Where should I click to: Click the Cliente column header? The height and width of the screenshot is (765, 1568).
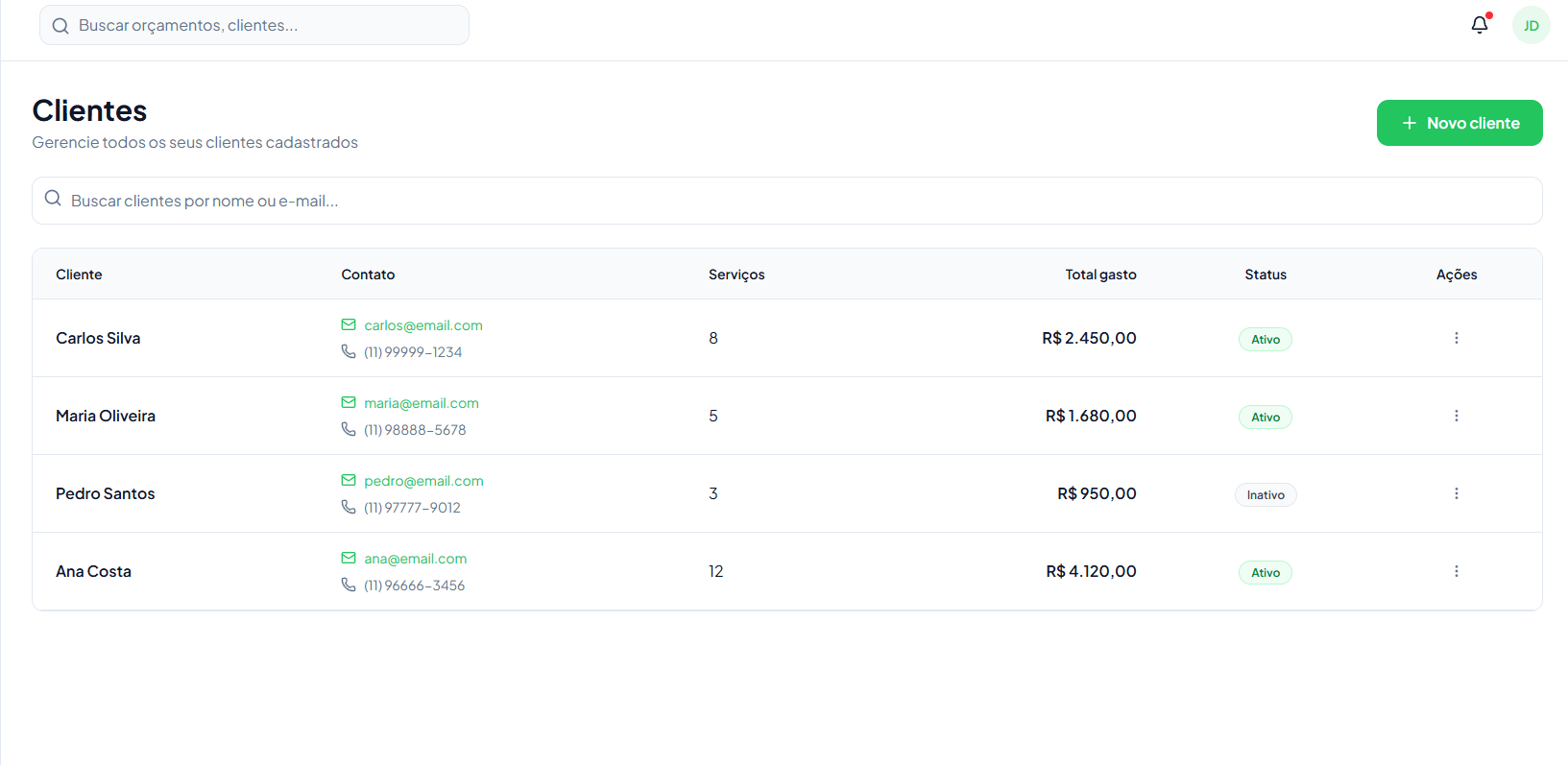coord(79,275)
